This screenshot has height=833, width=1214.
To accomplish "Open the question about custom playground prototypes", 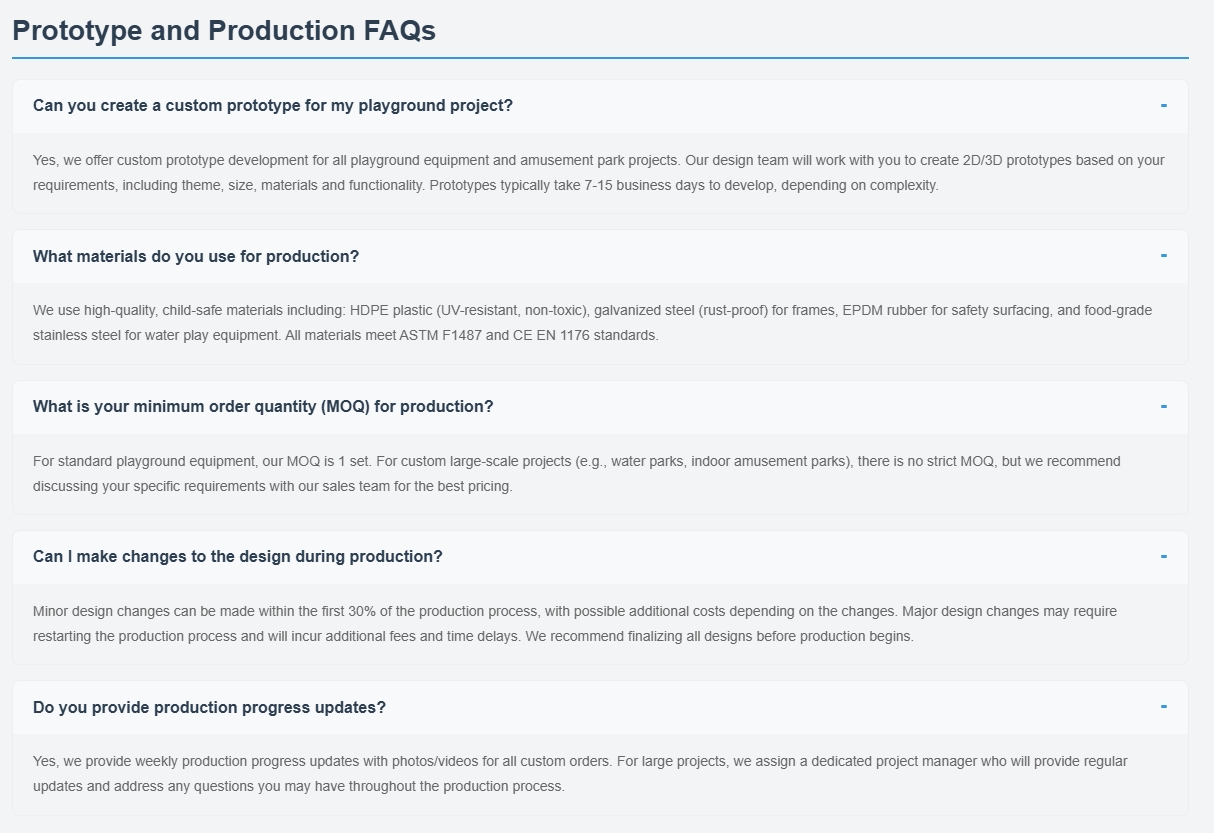I will click(x=272, y=105).
